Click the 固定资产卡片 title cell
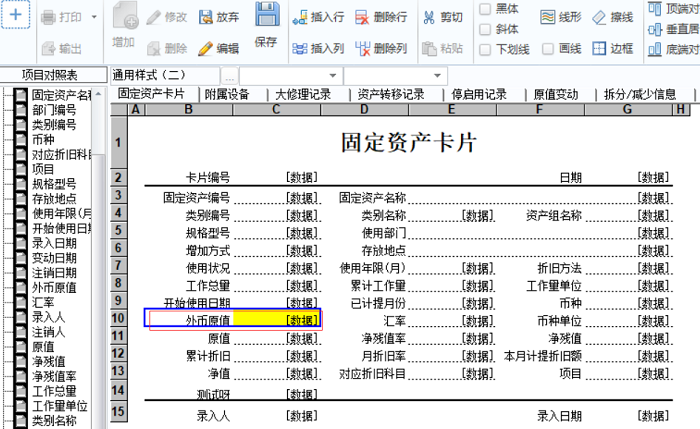700x429 pixels. pyautogui.click(x=408, y=143)
